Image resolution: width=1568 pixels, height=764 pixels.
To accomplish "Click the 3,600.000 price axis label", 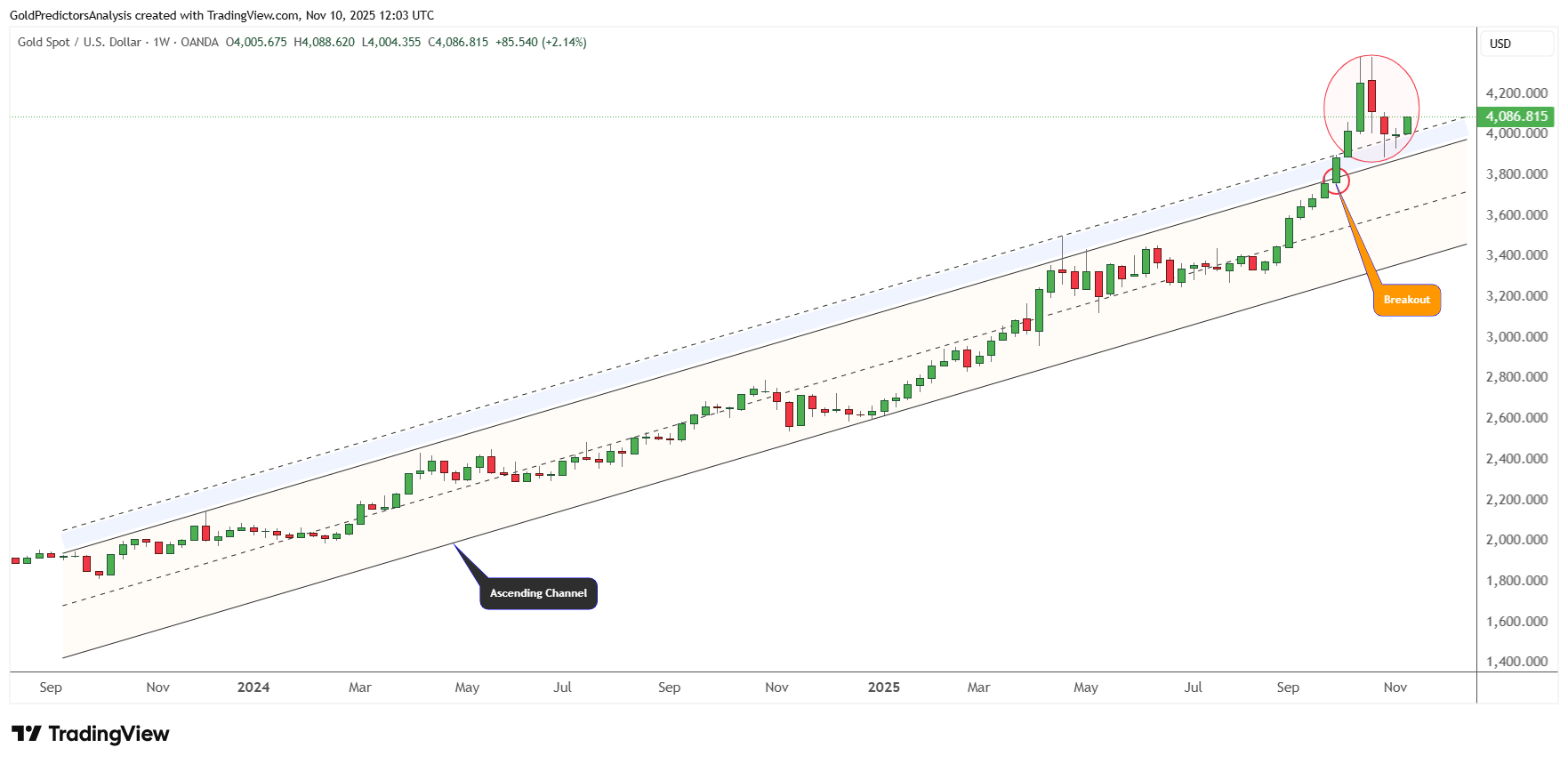I will point(1516,215).
